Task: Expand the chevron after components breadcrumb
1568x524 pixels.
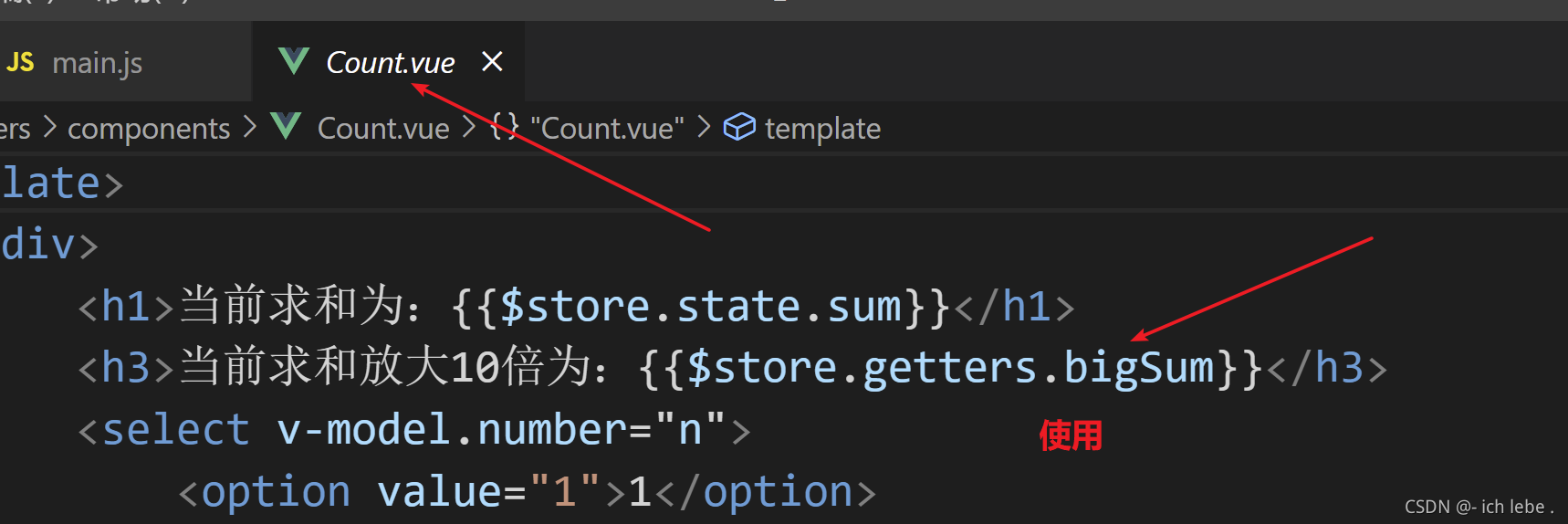Action: [250, 128]
